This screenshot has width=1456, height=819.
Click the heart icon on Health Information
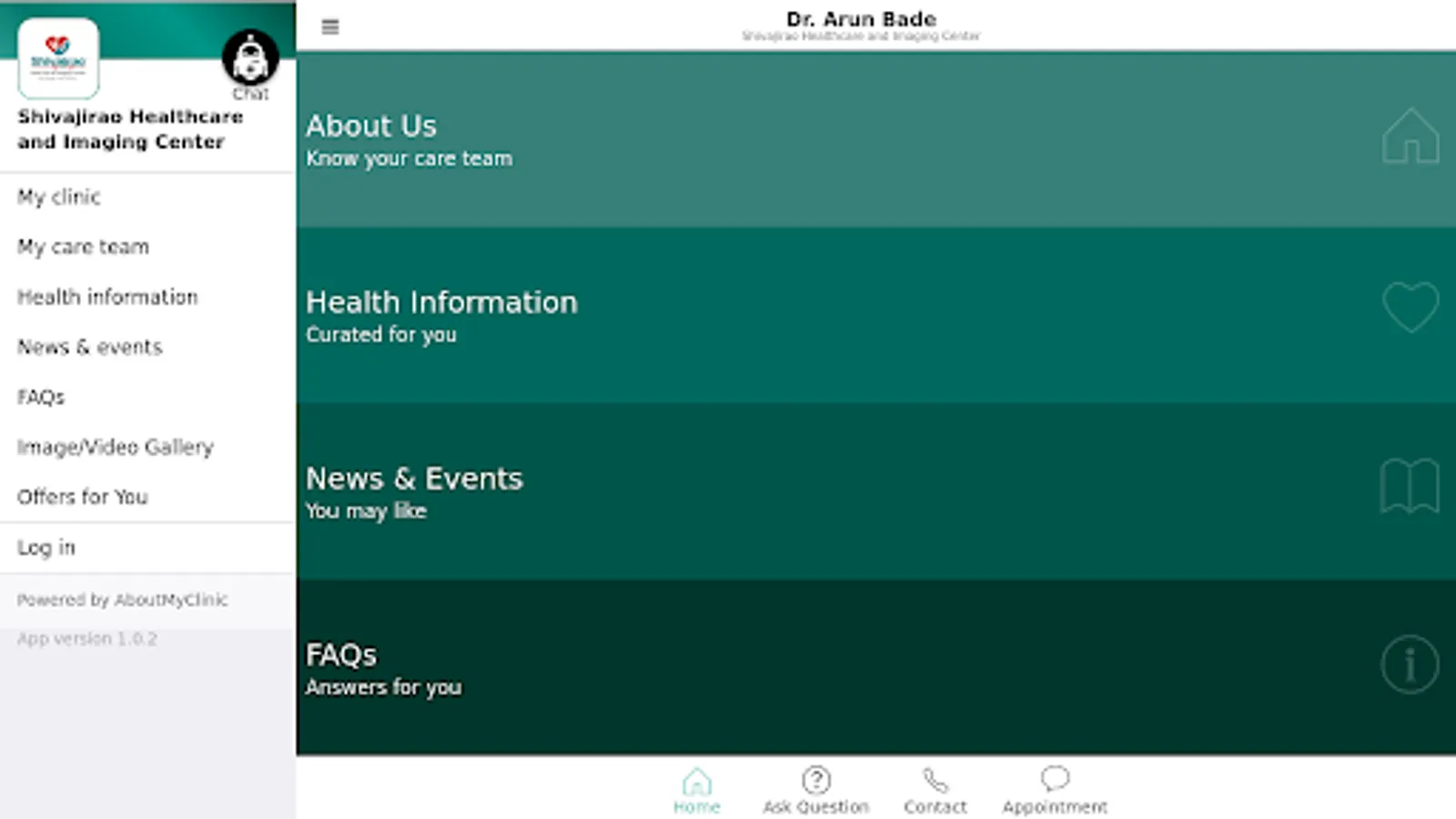(x=1410, y=307)
